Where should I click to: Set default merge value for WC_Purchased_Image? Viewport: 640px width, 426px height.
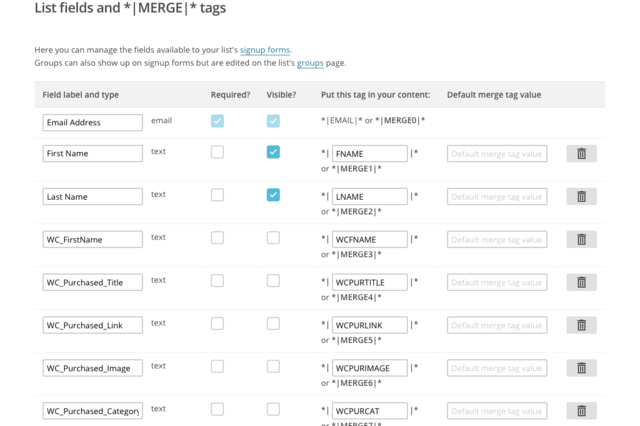click(497, 368)
